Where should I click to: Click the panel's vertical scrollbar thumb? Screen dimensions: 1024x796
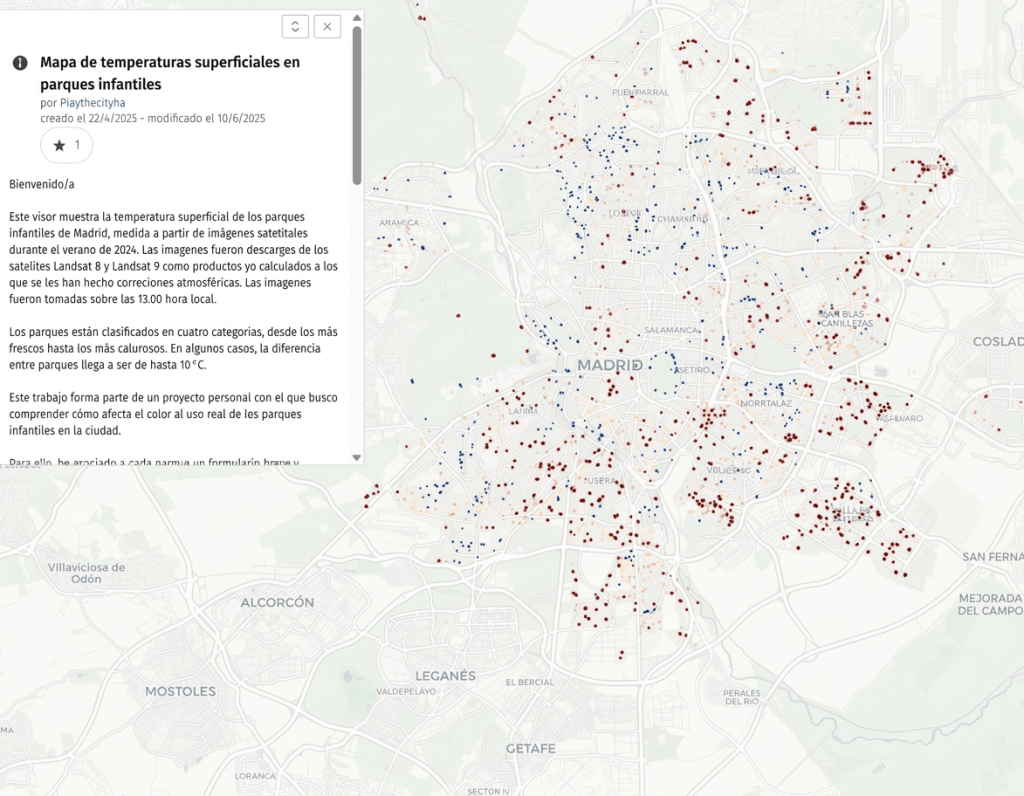[357, 104]
